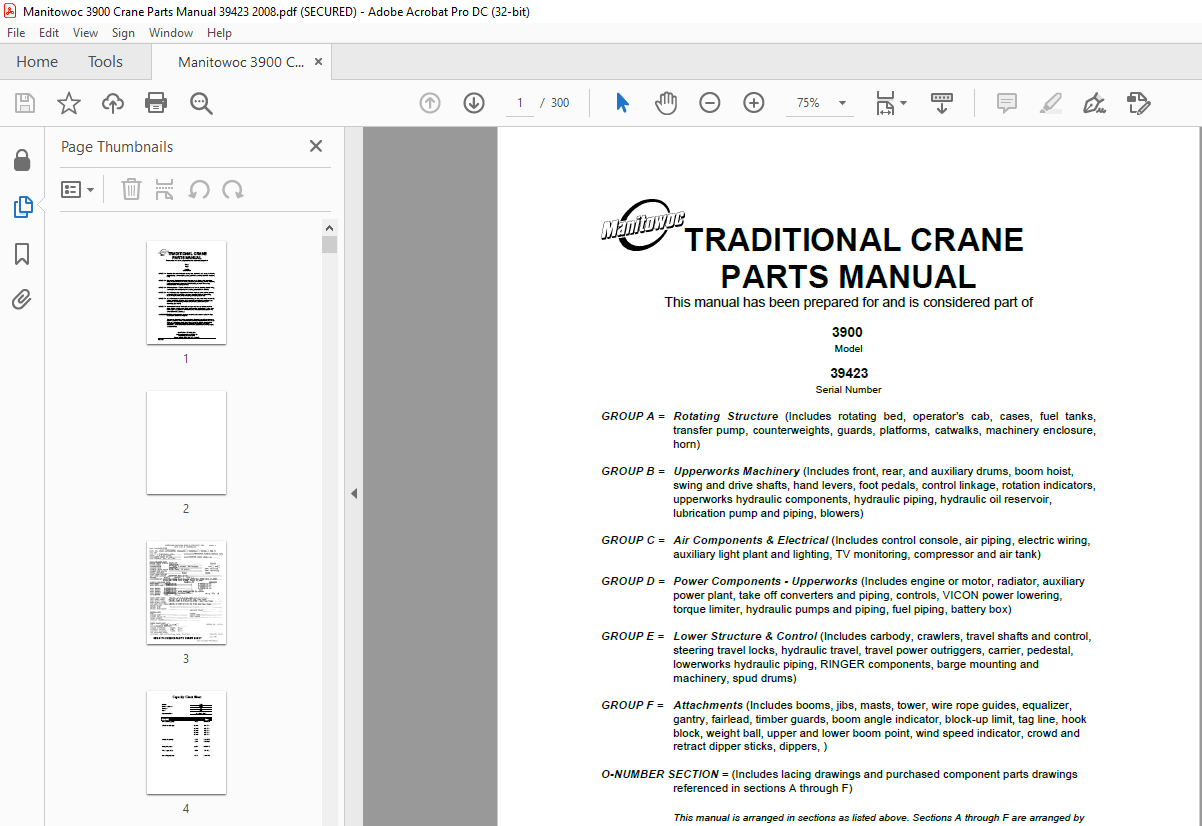The height and width of the screenshot is (826, 1202).
Task: Print the document with the printer icon
Action: tap(156, 103)
